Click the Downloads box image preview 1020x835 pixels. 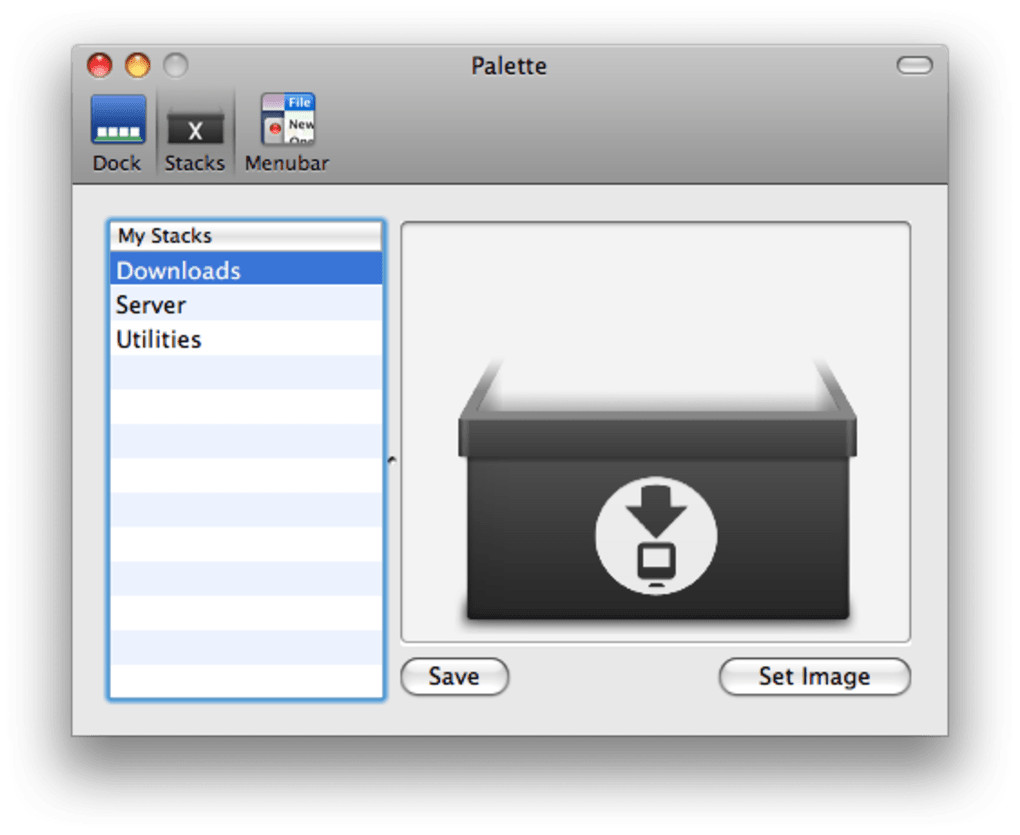(x=656, y=432)
